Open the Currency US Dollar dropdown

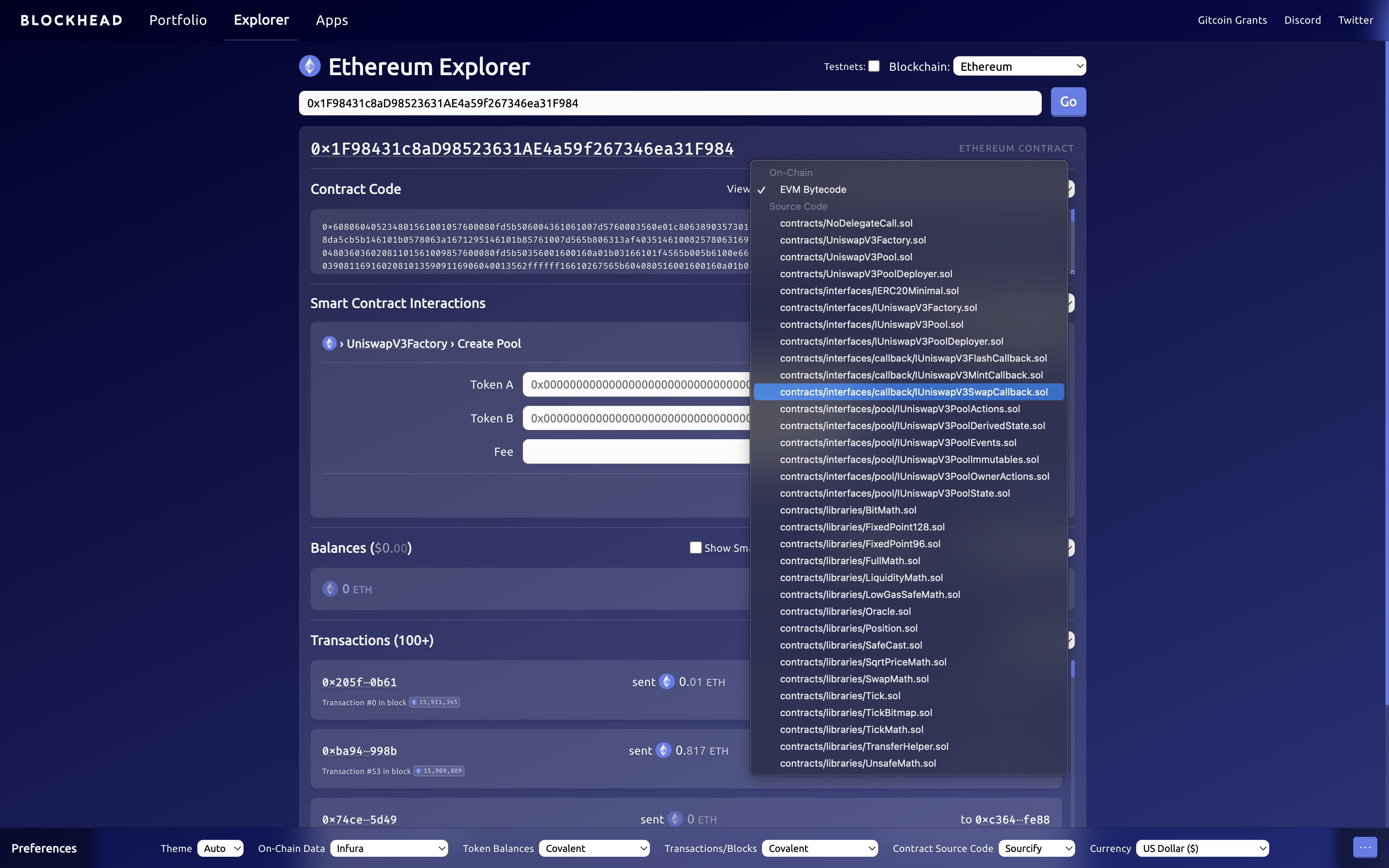point(1203,848)
